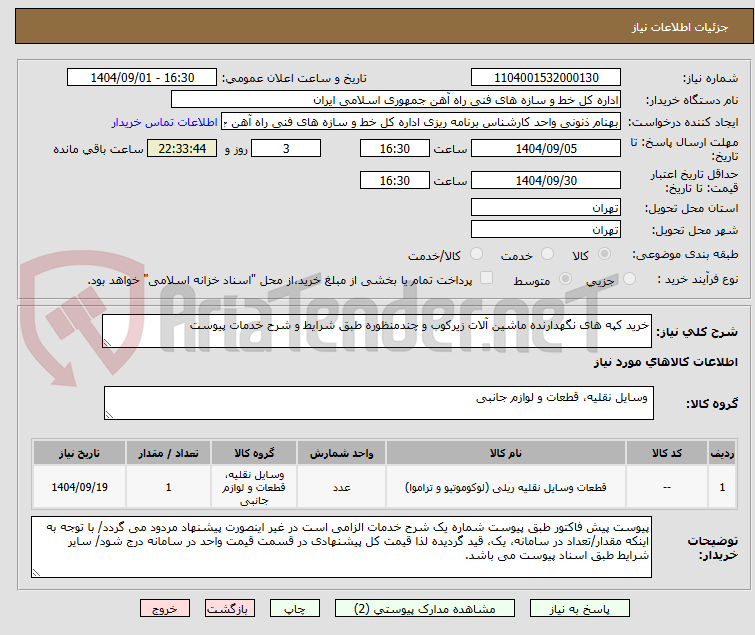Click the عدد unit cell
Screen dimensions: 755x635
pos(341,487)
